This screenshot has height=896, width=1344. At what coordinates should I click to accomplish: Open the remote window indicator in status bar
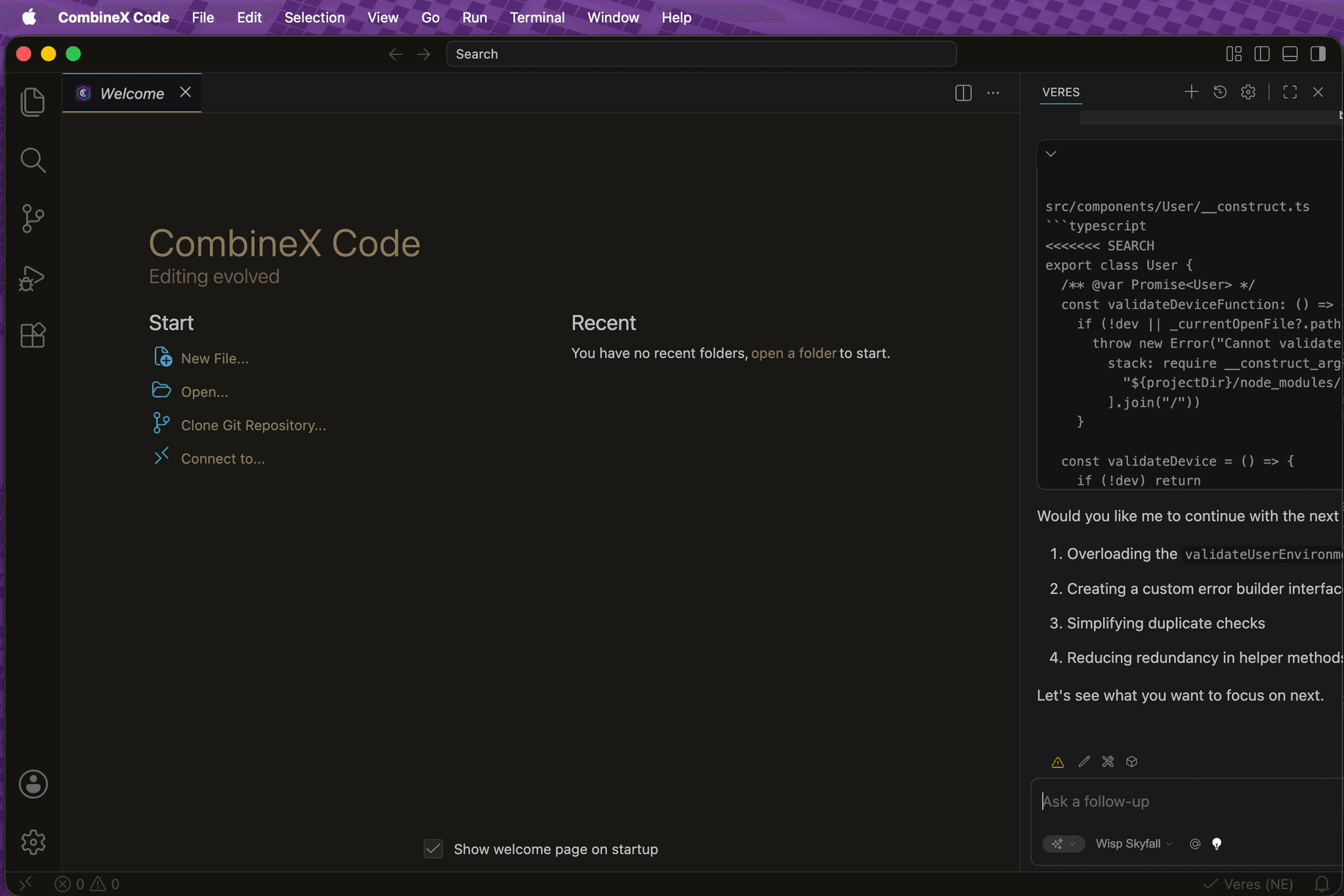[26, 884]
